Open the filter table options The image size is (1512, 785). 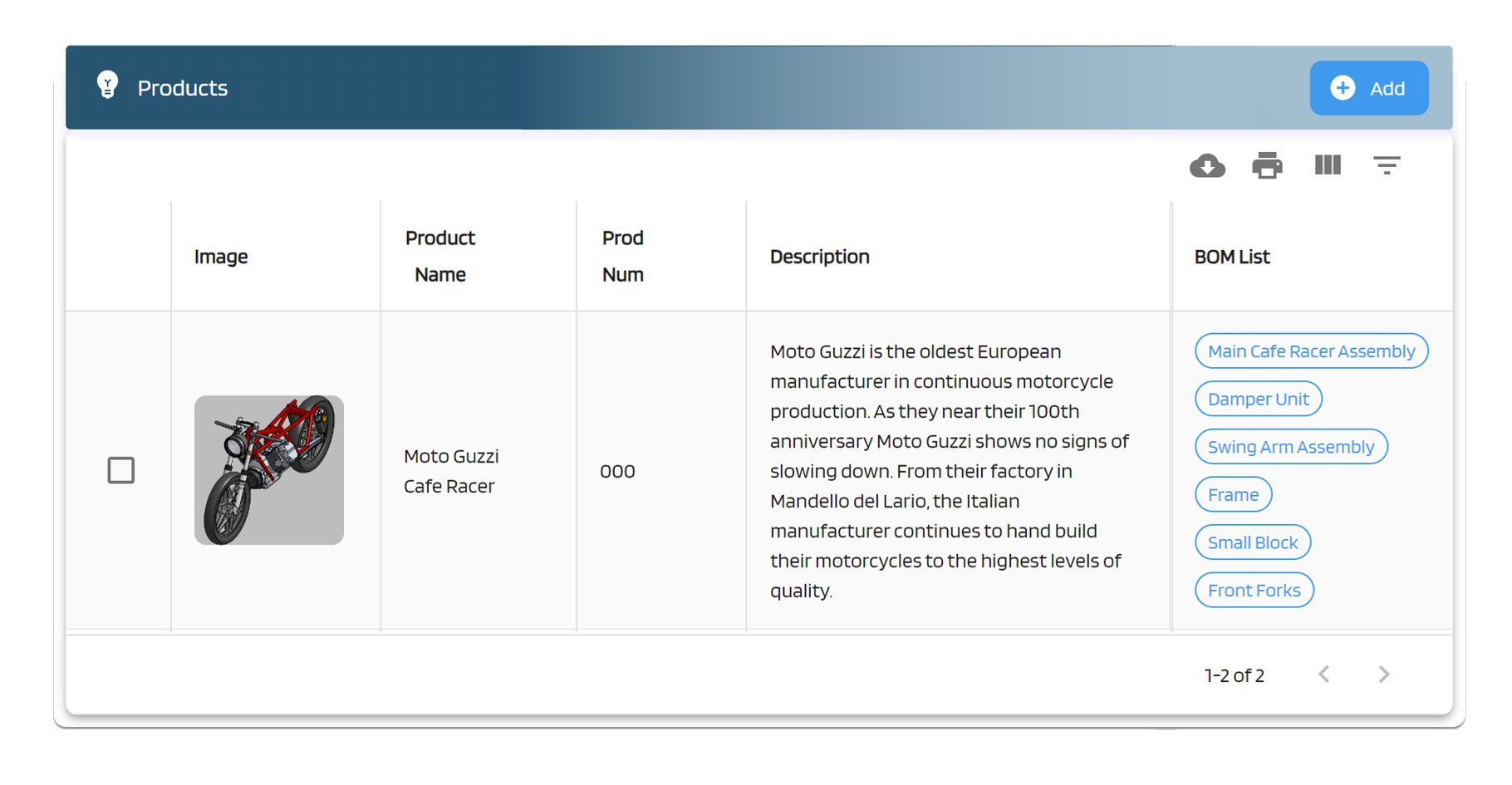point(1387,164)
